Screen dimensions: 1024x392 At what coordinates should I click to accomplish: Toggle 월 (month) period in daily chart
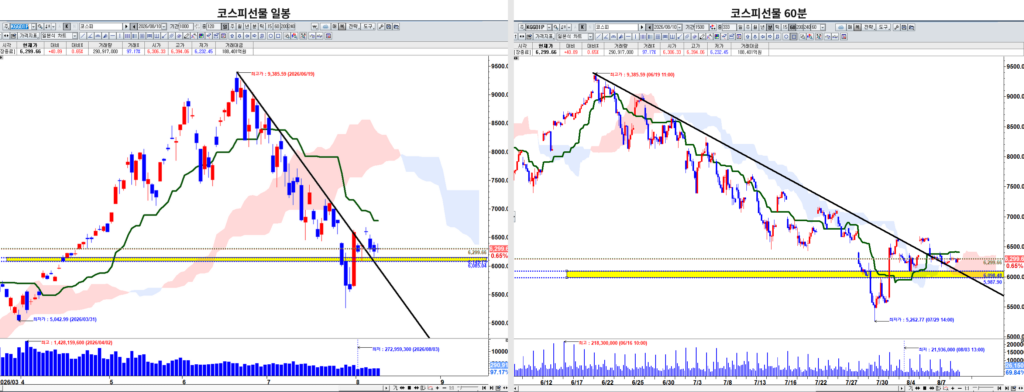240,26
